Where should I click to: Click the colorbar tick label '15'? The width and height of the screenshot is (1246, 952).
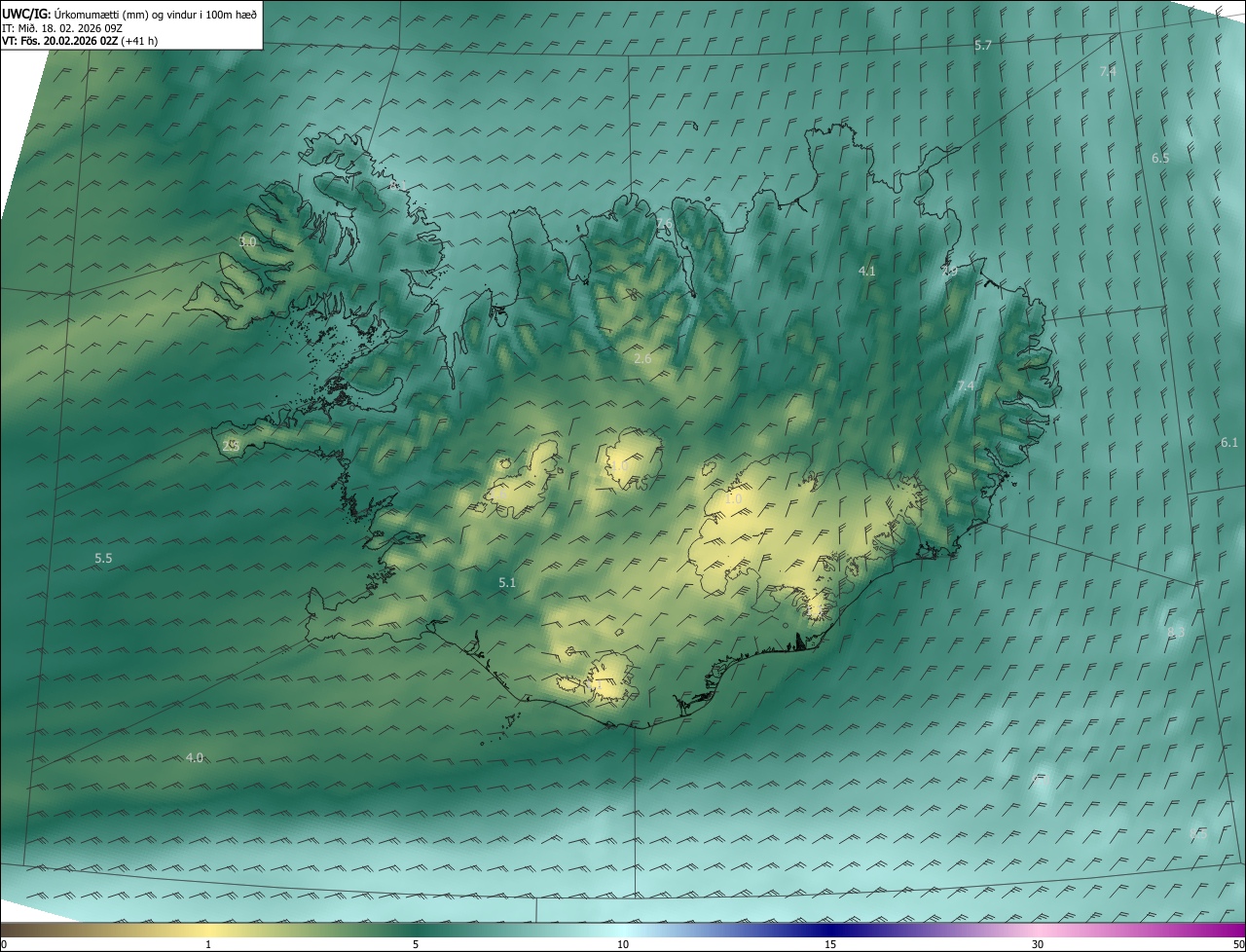[830, 945]
